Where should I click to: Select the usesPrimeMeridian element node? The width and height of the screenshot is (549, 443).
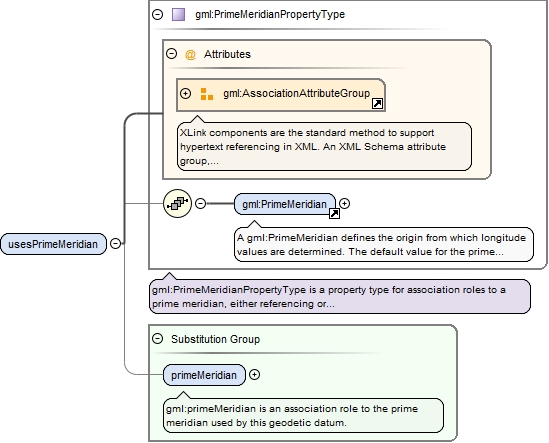coord(53,244)
